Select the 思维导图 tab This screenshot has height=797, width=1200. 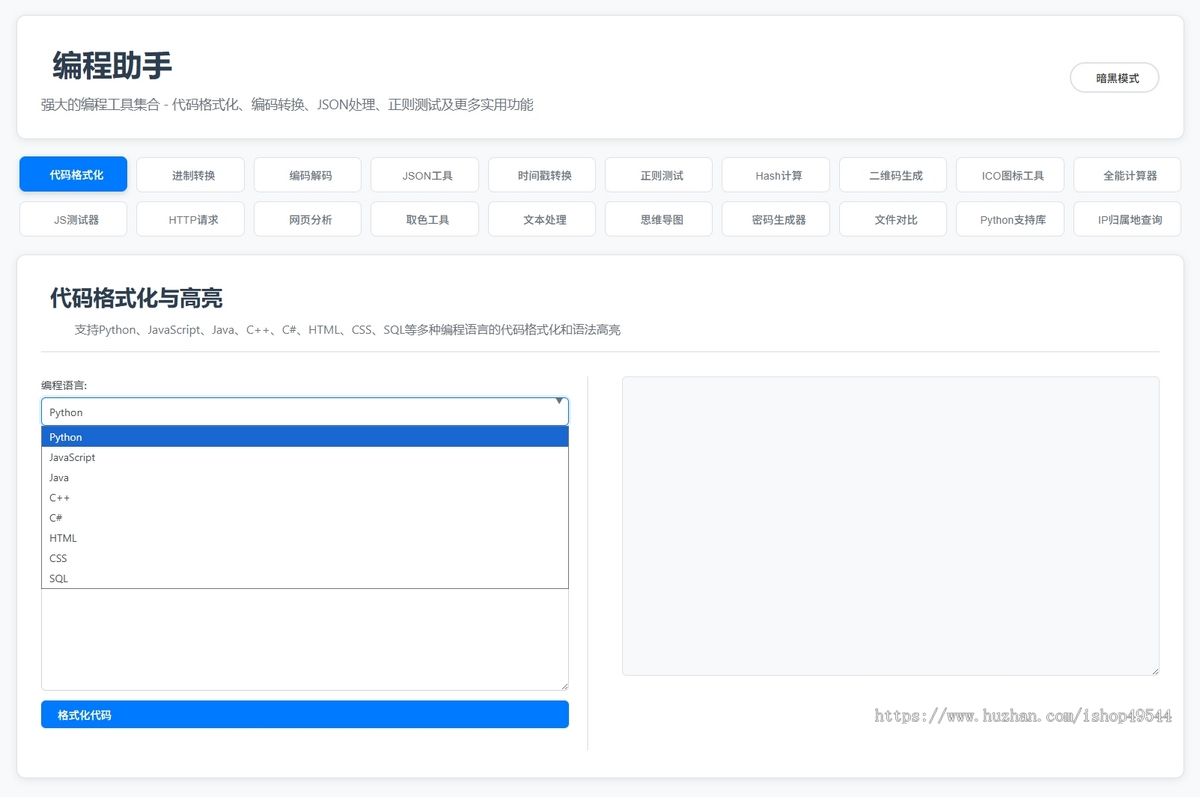tap(659, 219)
